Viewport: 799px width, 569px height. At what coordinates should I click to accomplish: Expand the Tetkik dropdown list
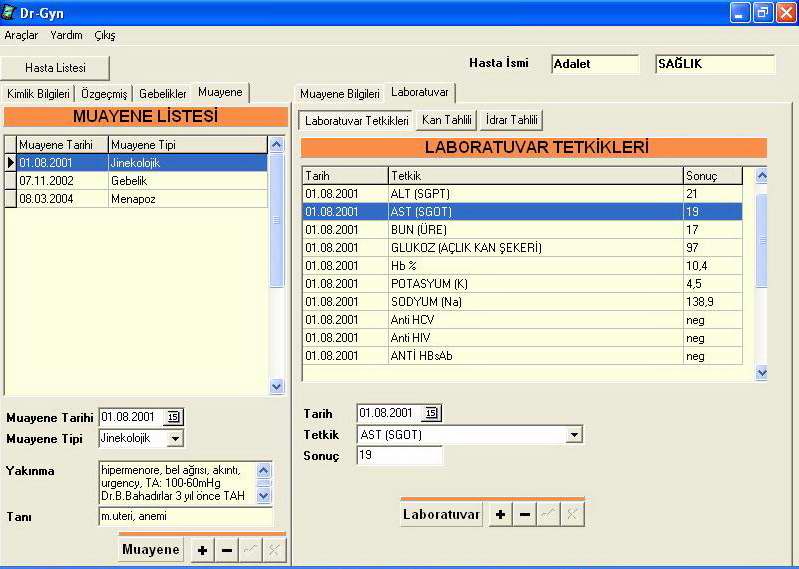pos(573,435)
